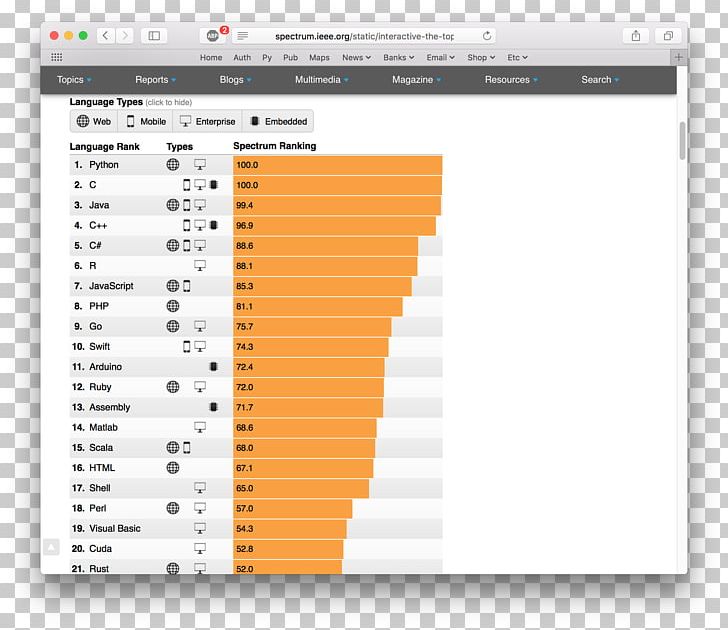Screen dimensions: 728x630
Task: Select the Python language row label
Action: [x=104, y=165]
